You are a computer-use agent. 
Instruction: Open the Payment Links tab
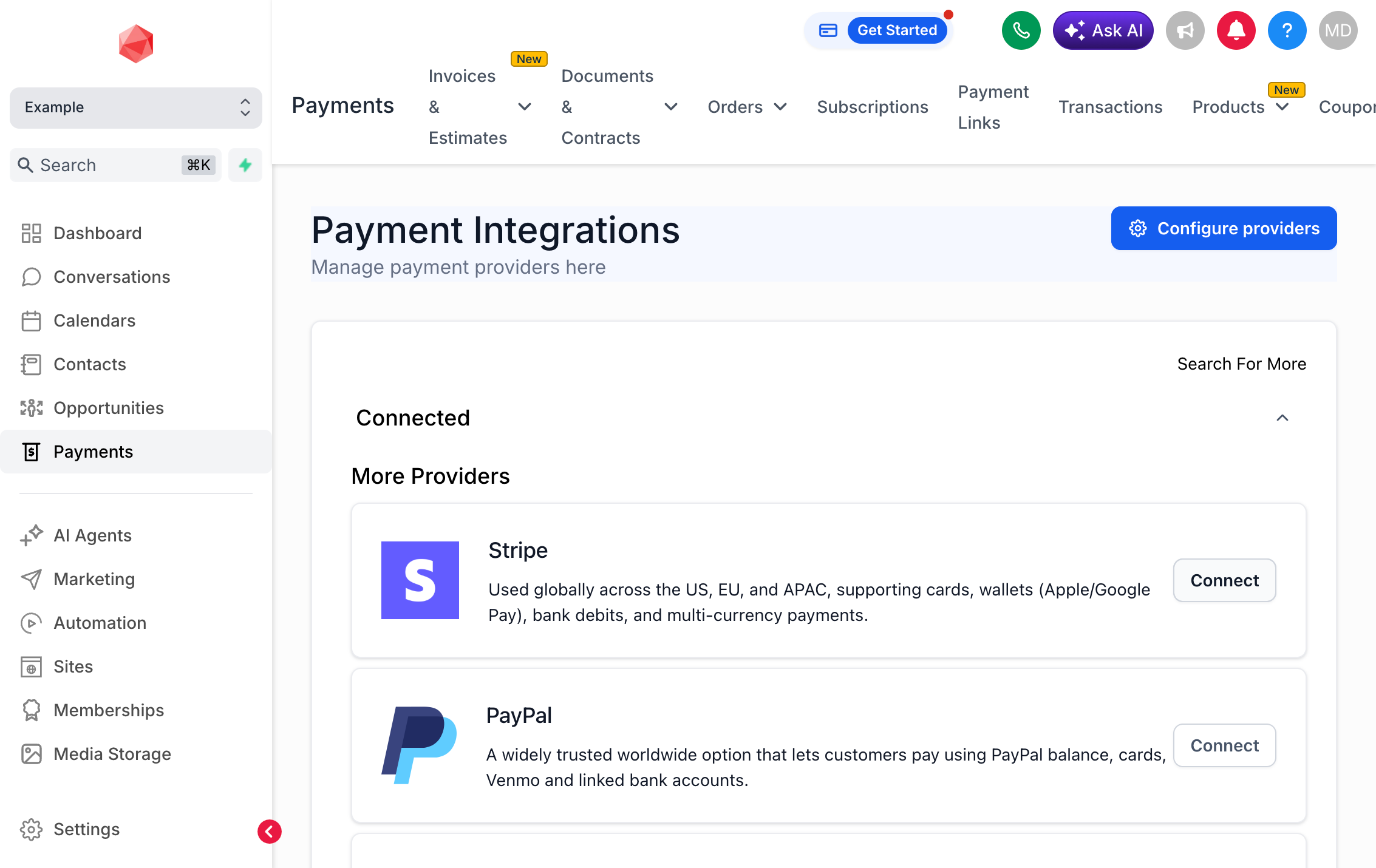[x=993, y=107]
